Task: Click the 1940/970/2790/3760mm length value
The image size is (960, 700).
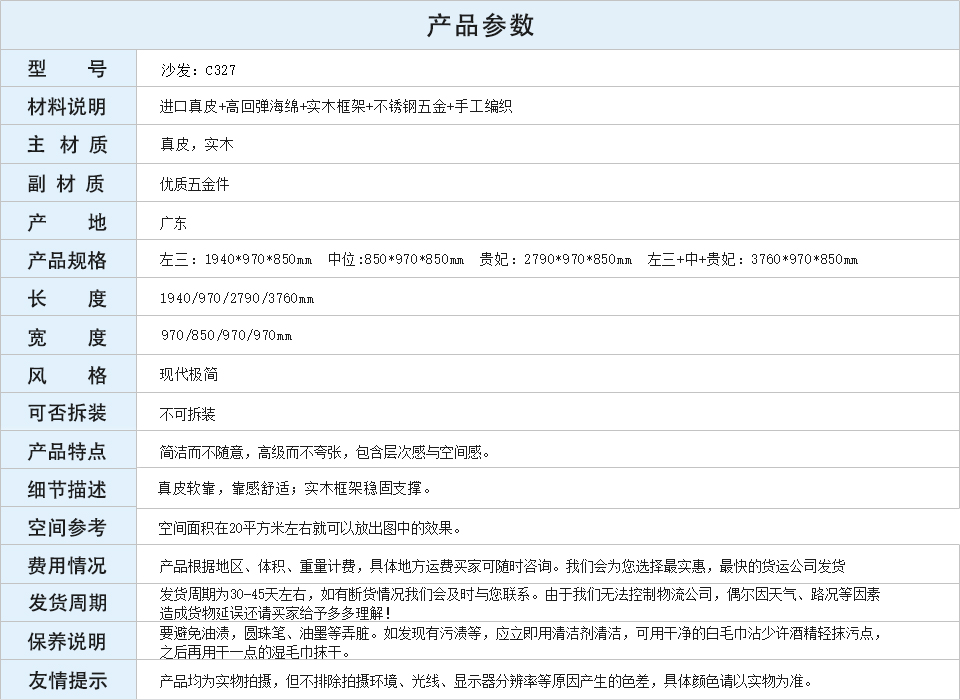Action: pos(237,298)
